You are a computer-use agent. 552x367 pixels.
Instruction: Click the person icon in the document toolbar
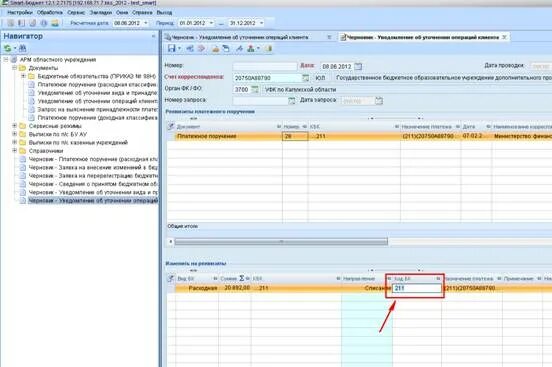click(251, 49)
